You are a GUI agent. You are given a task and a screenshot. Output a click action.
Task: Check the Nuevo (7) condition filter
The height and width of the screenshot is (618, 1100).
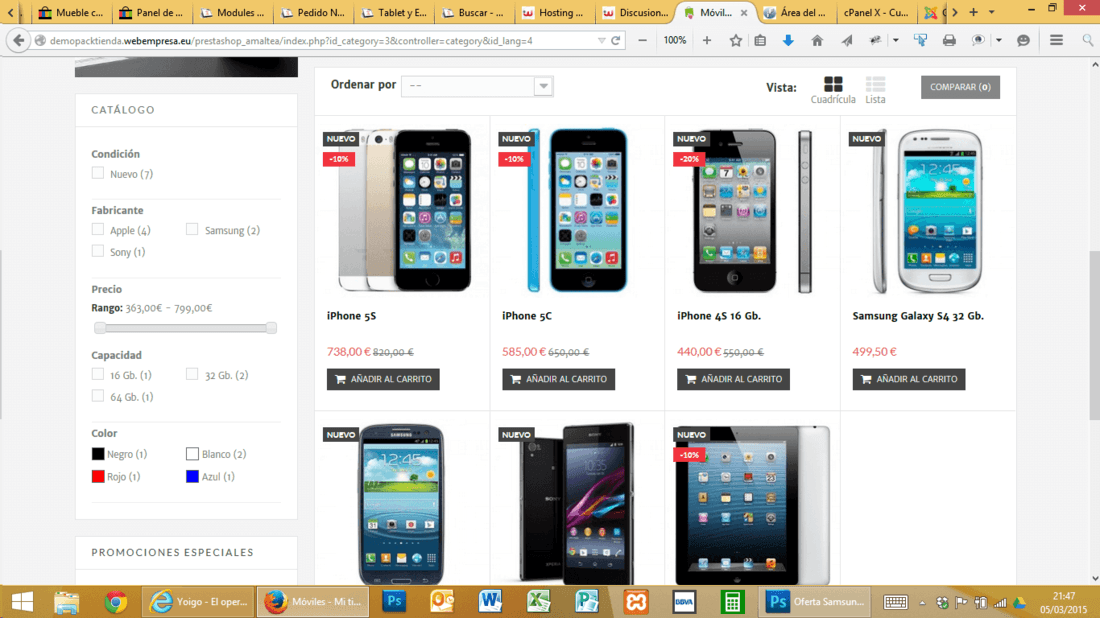click(98, 173)
